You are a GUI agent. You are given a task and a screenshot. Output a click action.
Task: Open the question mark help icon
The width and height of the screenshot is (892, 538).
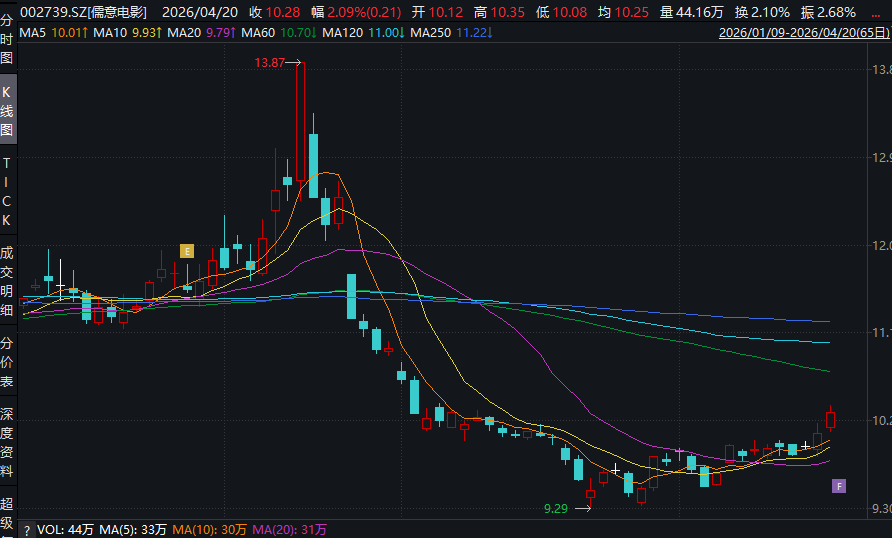click(27, 529)
